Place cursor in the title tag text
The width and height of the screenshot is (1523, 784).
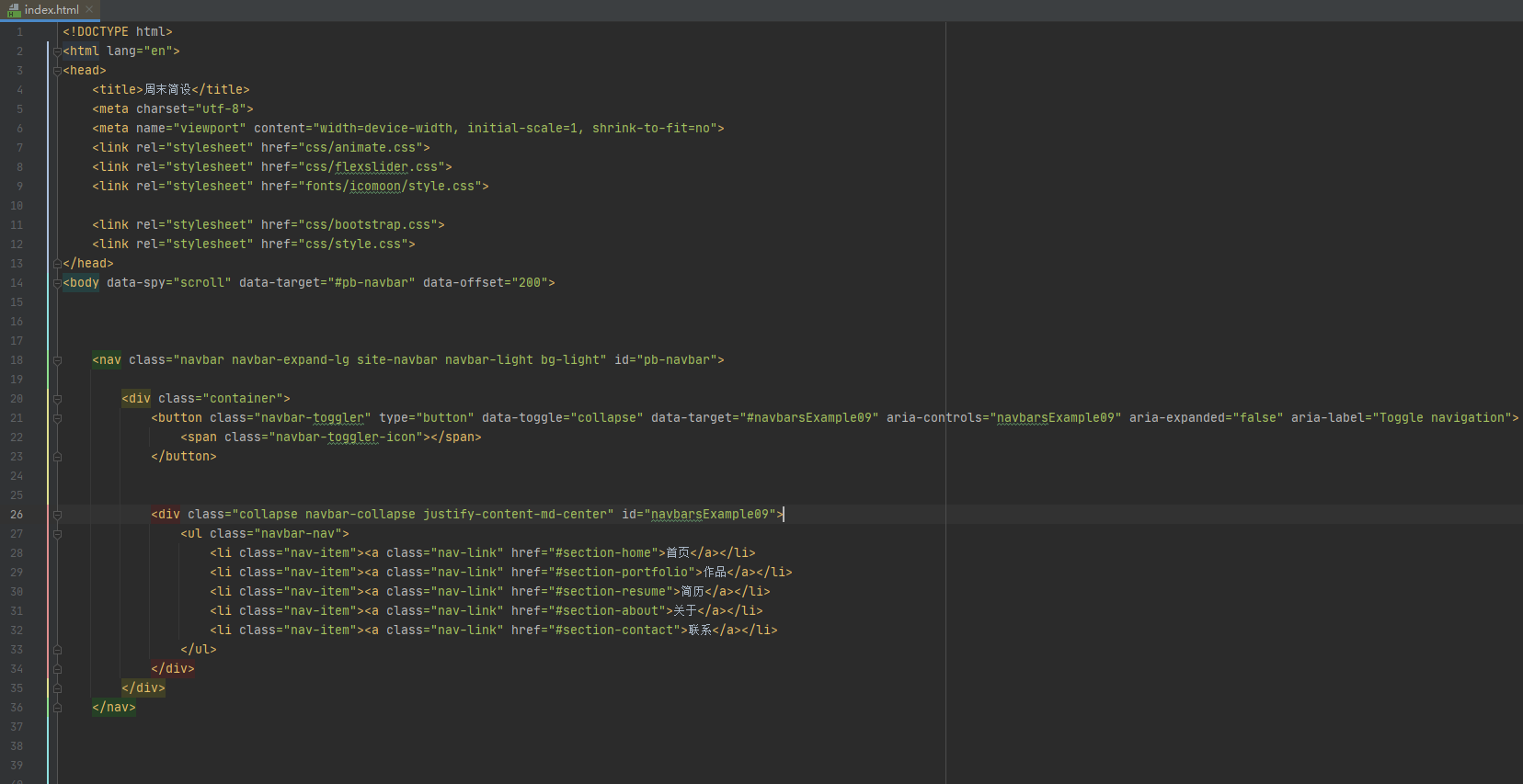point(167,90)
